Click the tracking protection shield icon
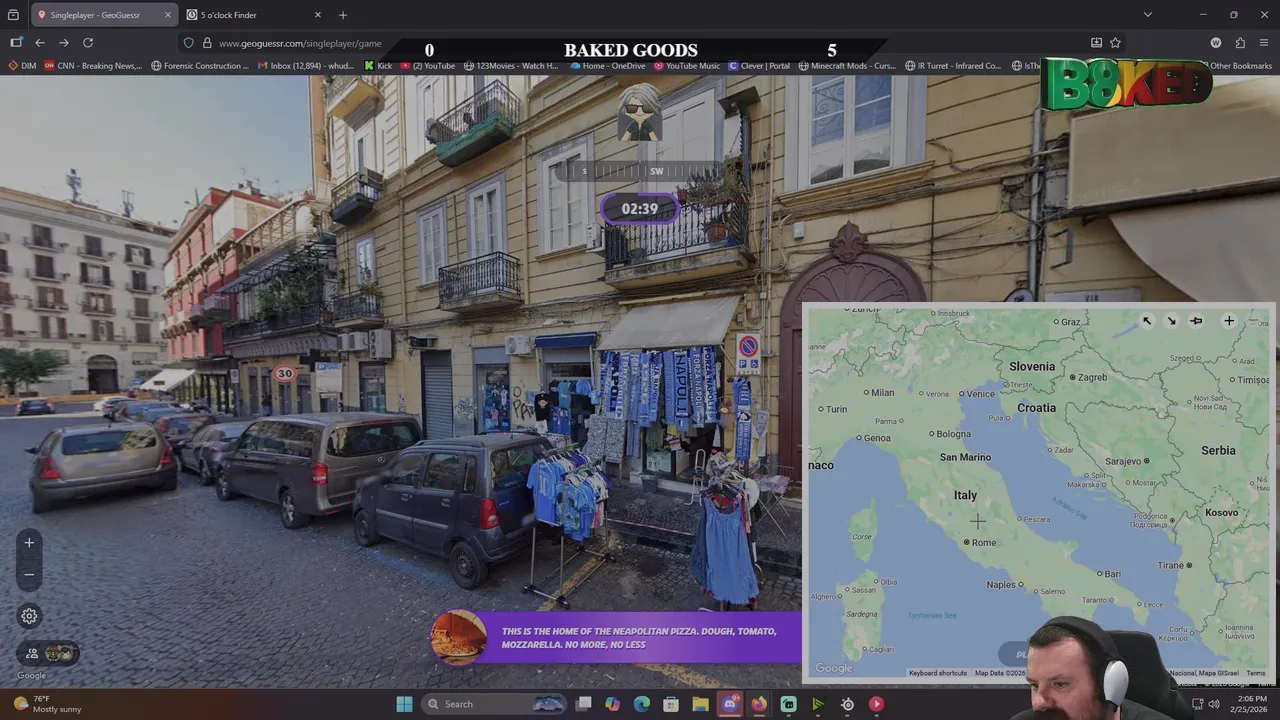This screenshot has width=1280, height=720. [x=188, y=43]
